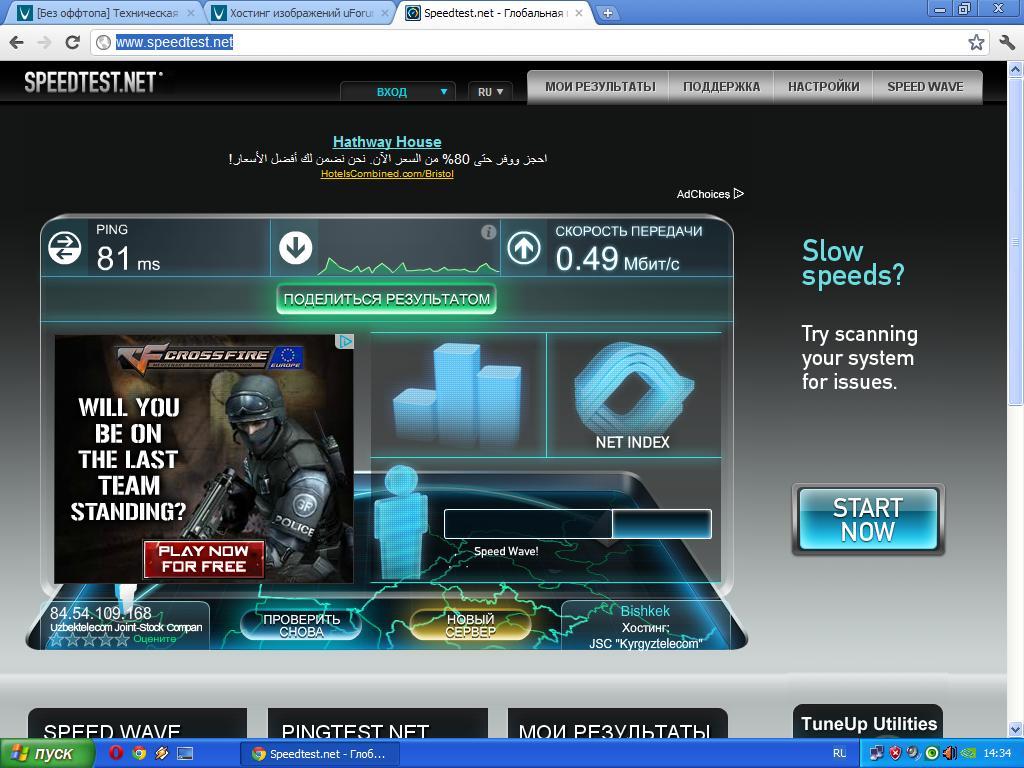
Task: Expand the ВХОД login dropdown
Action: click(400, 91)
